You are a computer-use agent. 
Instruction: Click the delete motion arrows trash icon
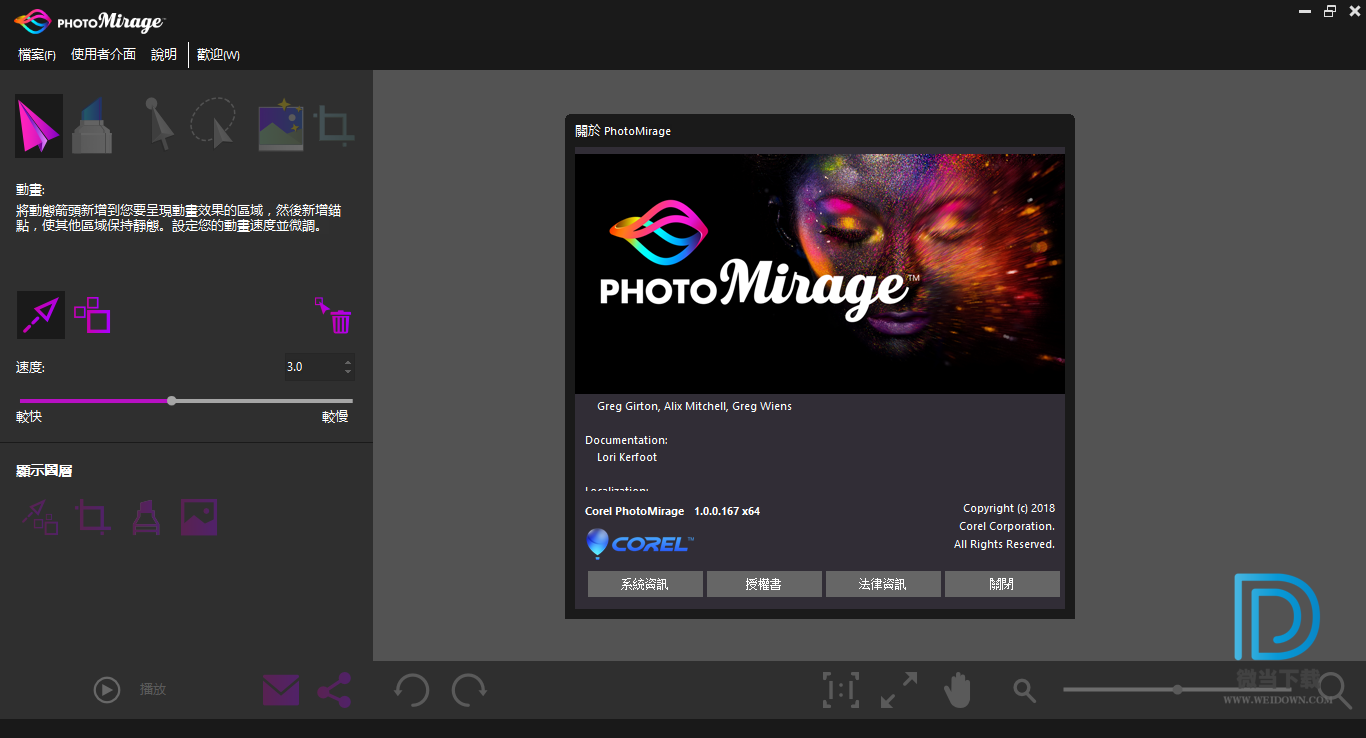click(334, 315)
